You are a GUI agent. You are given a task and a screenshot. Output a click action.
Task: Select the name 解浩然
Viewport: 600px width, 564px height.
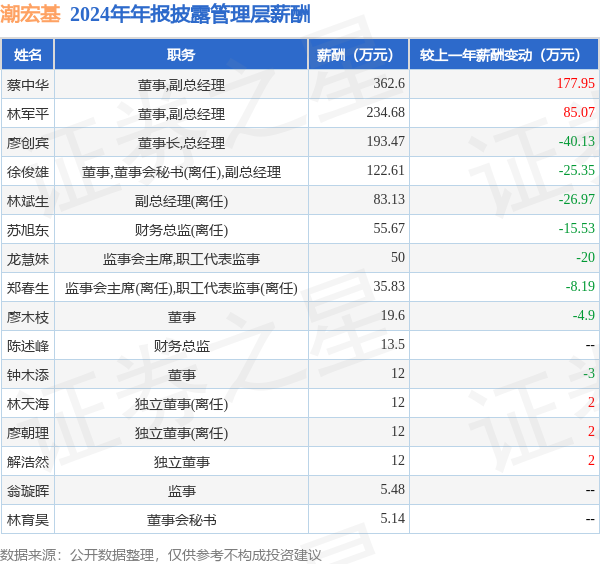pyautogui.click(x=28, y=462)
